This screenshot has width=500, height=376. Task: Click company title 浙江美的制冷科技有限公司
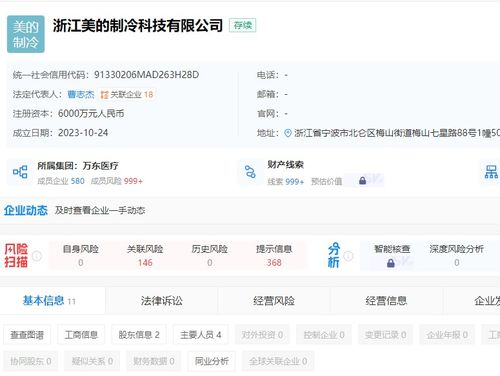coord(138,25)
